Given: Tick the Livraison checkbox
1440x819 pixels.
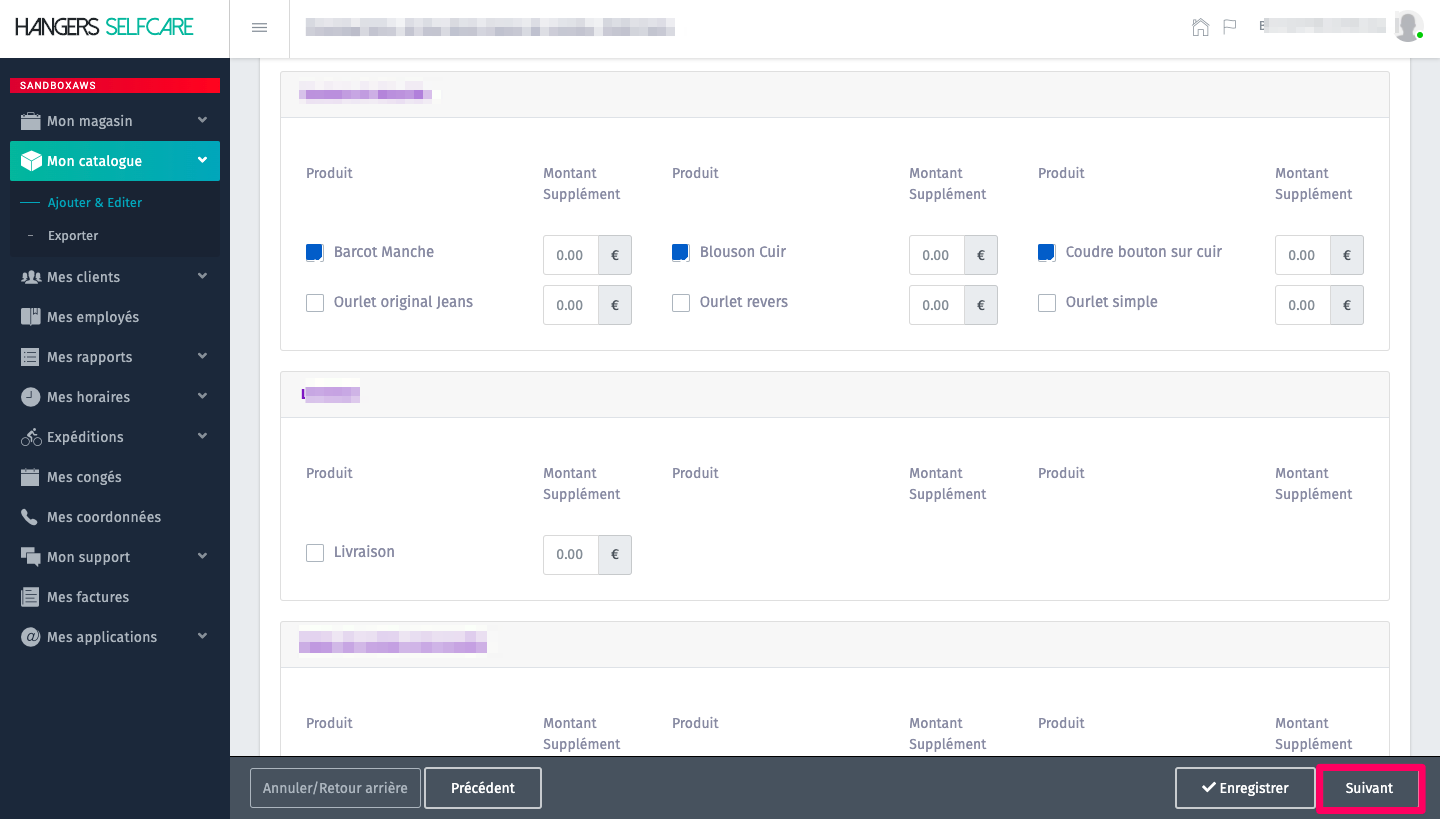Looking at the screenshot, I should (x=315, y=553).
